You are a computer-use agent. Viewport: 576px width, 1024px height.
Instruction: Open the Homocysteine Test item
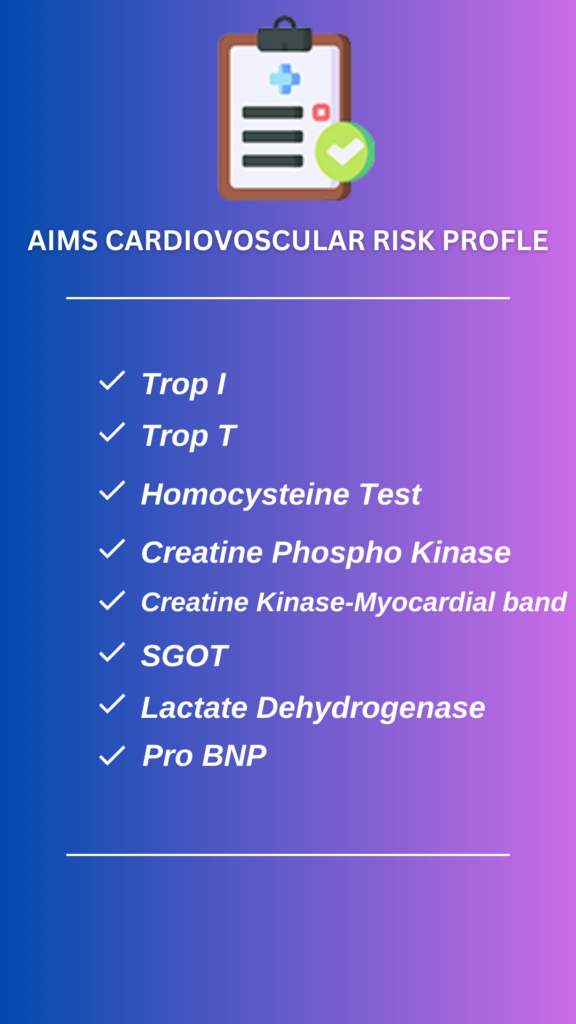pos(281,494)
